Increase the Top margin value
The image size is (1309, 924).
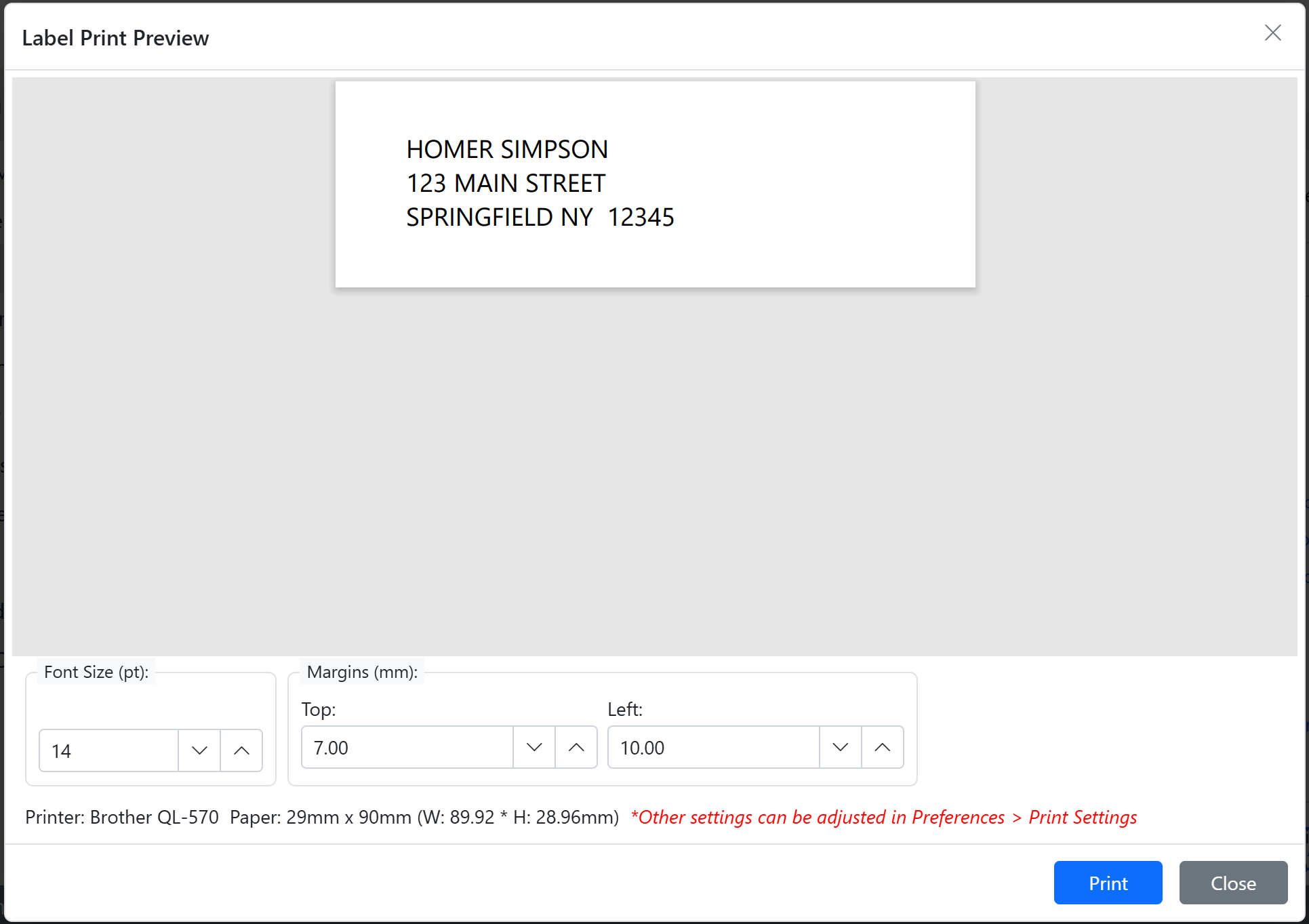point(576,747)
